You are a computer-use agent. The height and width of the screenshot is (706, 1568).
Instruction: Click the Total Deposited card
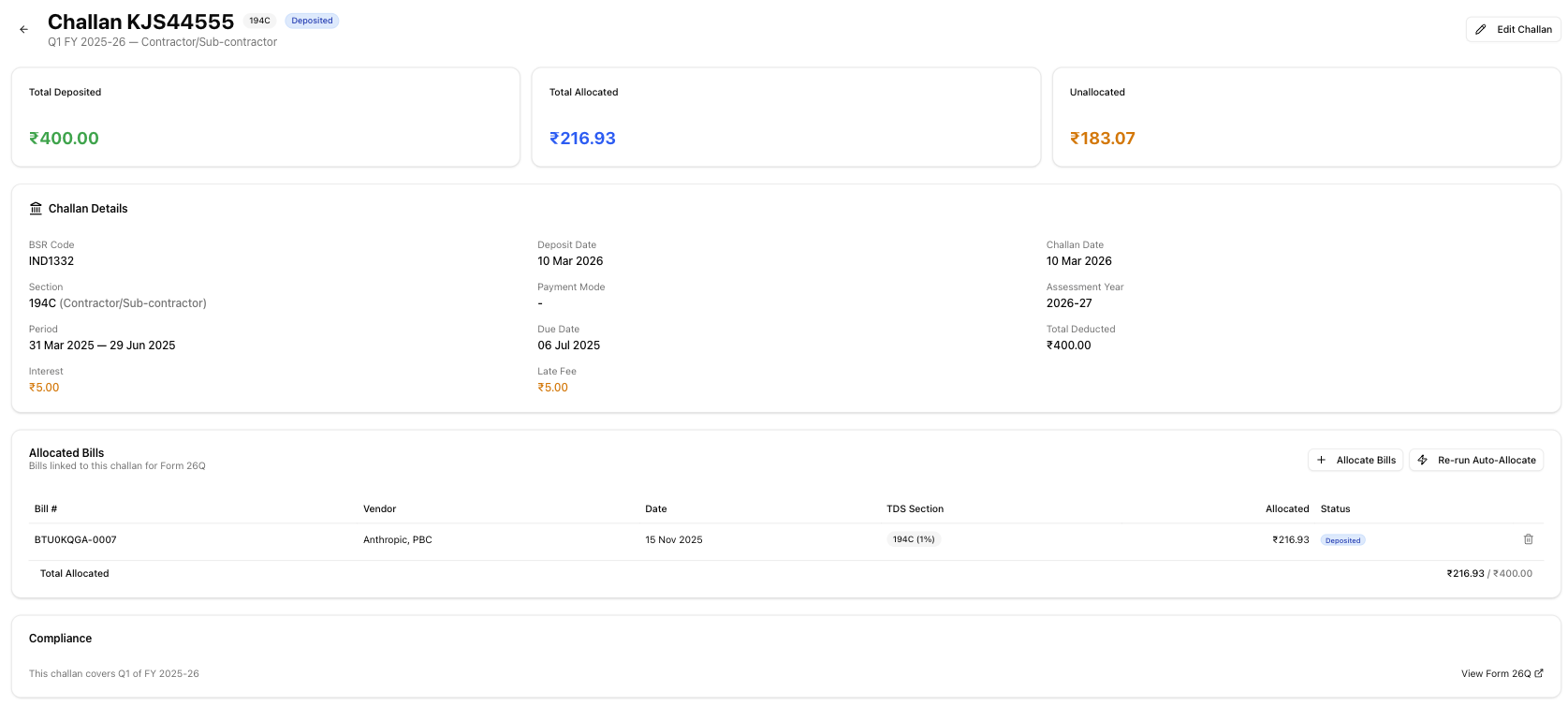click(266, 117)
